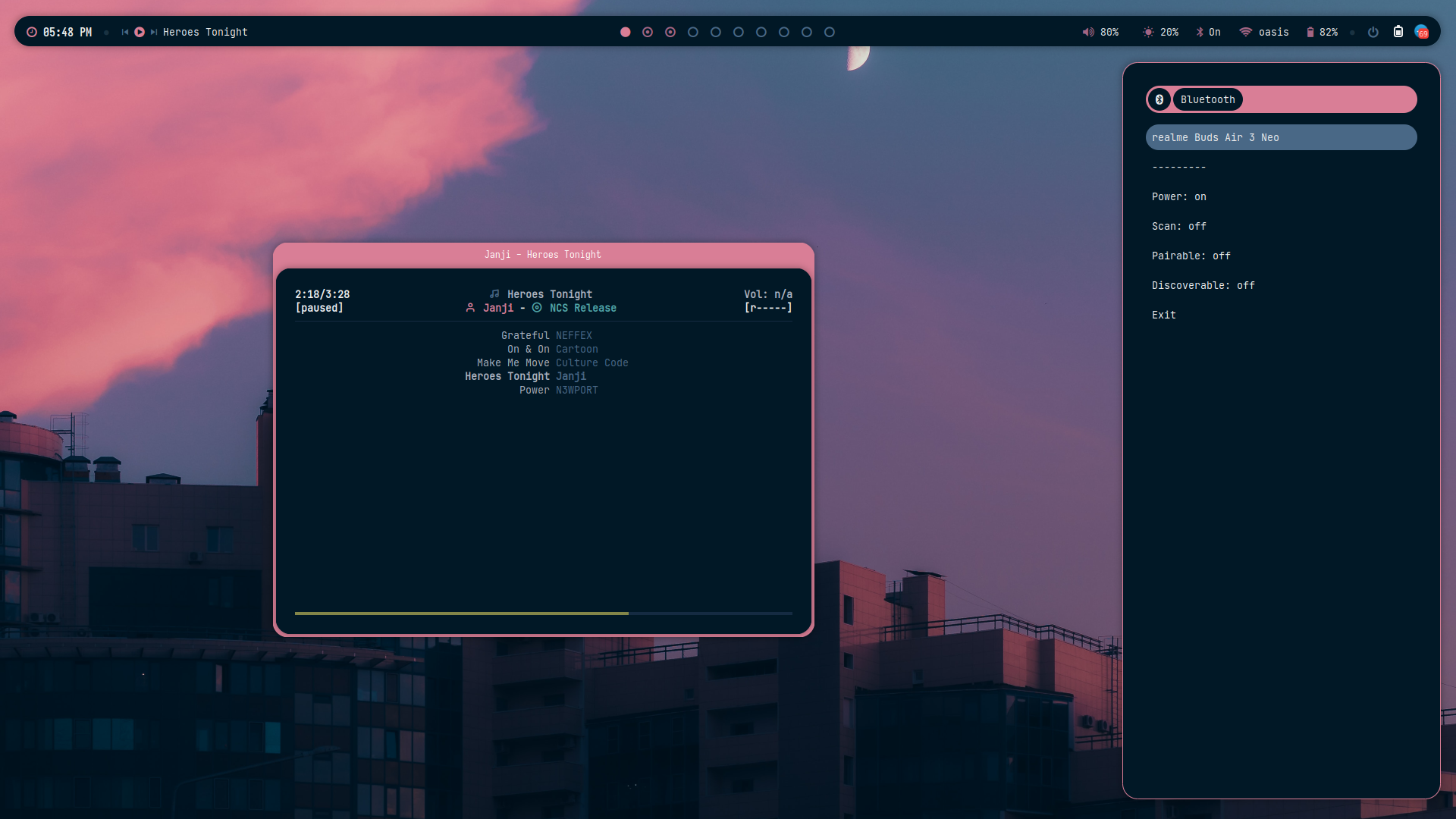Open the power menu icon

(1373, 32)
